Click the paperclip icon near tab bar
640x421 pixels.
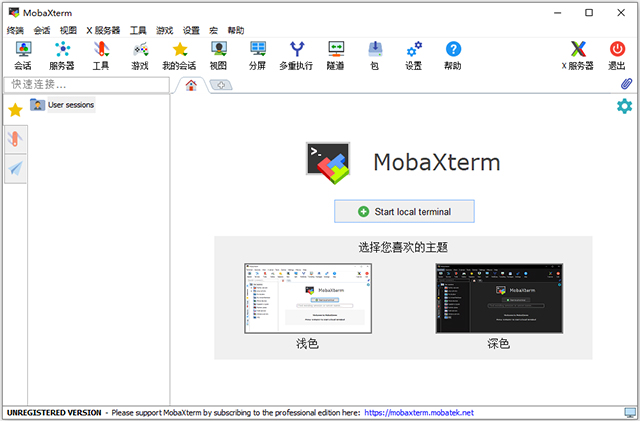pos(626,84)
